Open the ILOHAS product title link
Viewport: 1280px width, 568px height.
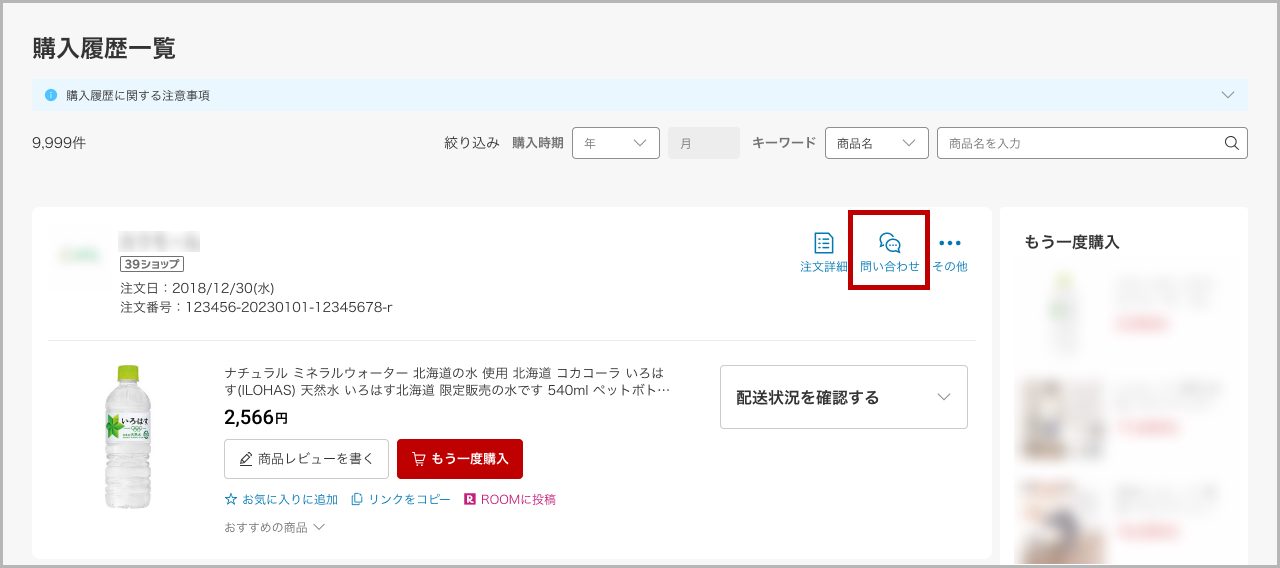447,381
